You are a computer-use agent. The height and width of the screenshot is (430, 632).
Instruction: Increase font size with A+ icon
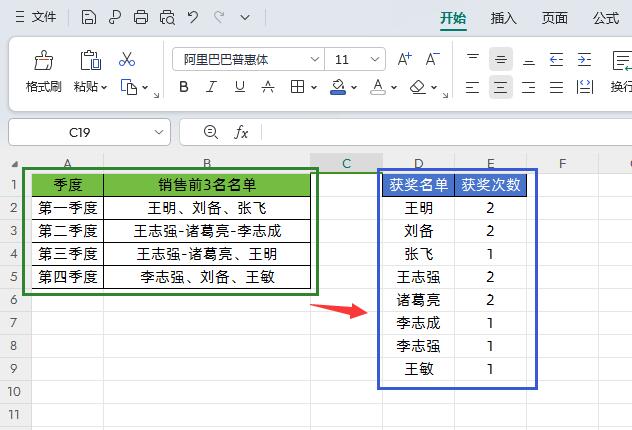point(404,60)
